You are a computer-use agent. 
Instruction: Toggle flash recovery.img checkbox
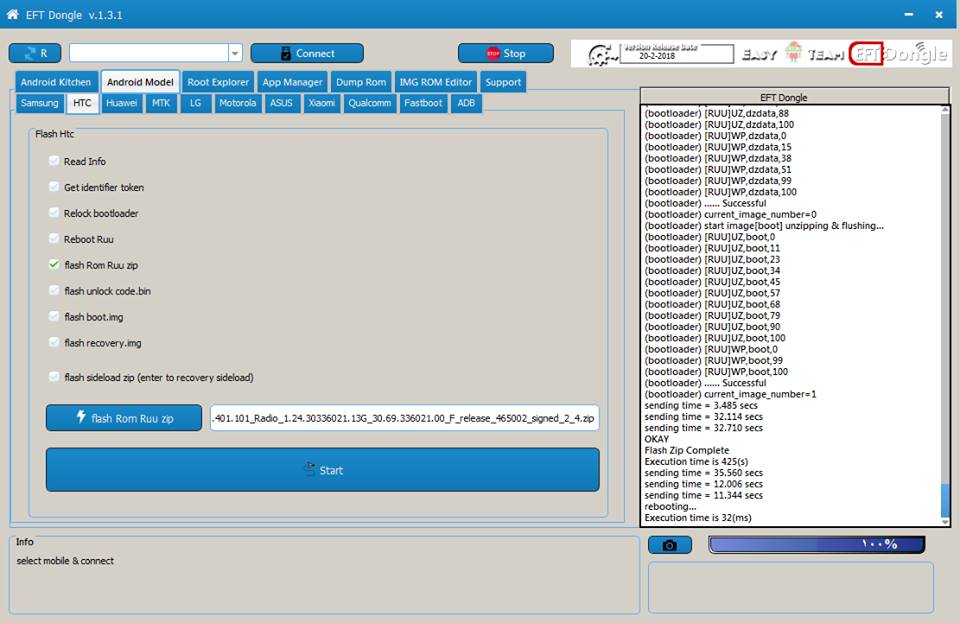tap(54, 343)
